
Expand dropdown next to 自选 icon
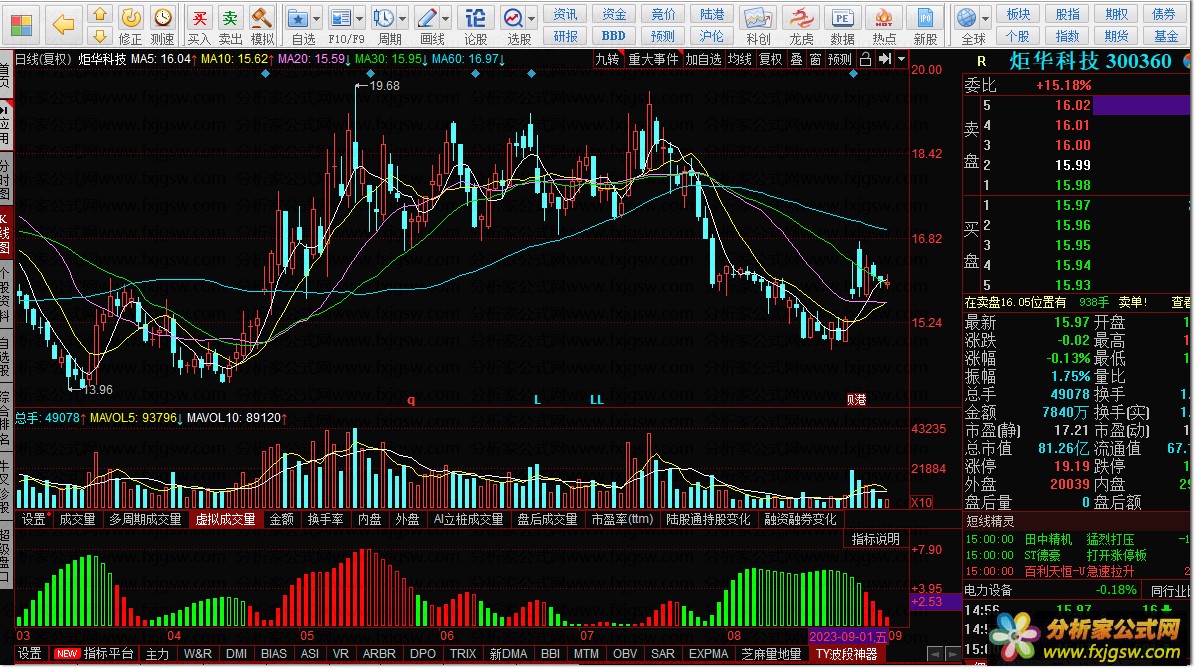tap(316, 18)
